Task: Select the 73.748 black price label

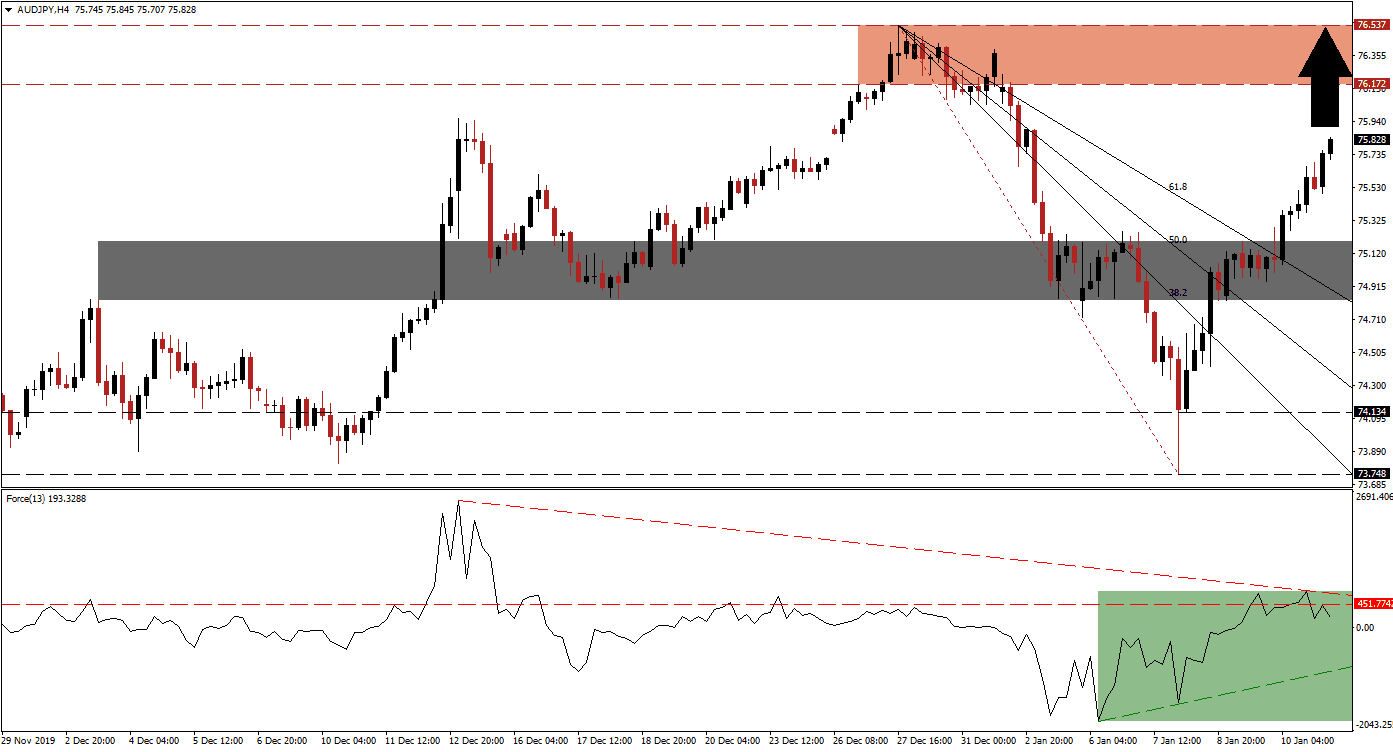Action: click(x=1369, y=474)
